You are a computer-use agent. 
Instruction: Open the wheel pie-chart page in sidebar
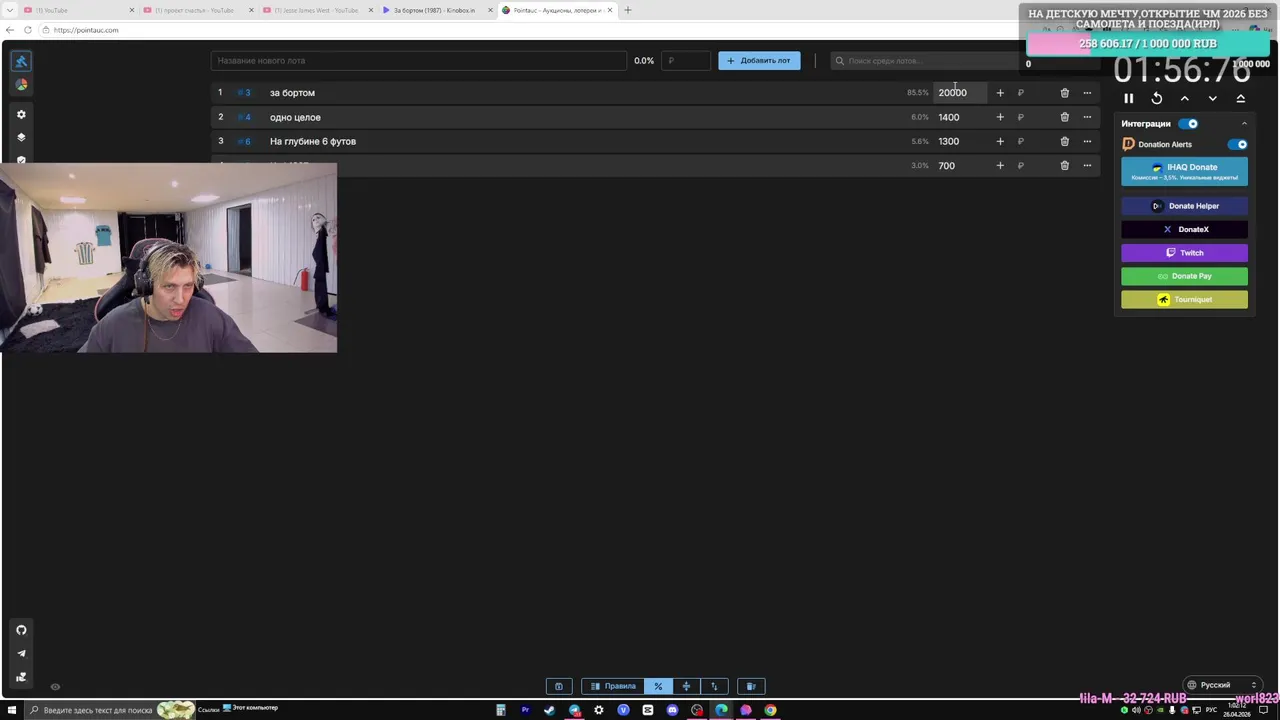(x=21, y=85)
